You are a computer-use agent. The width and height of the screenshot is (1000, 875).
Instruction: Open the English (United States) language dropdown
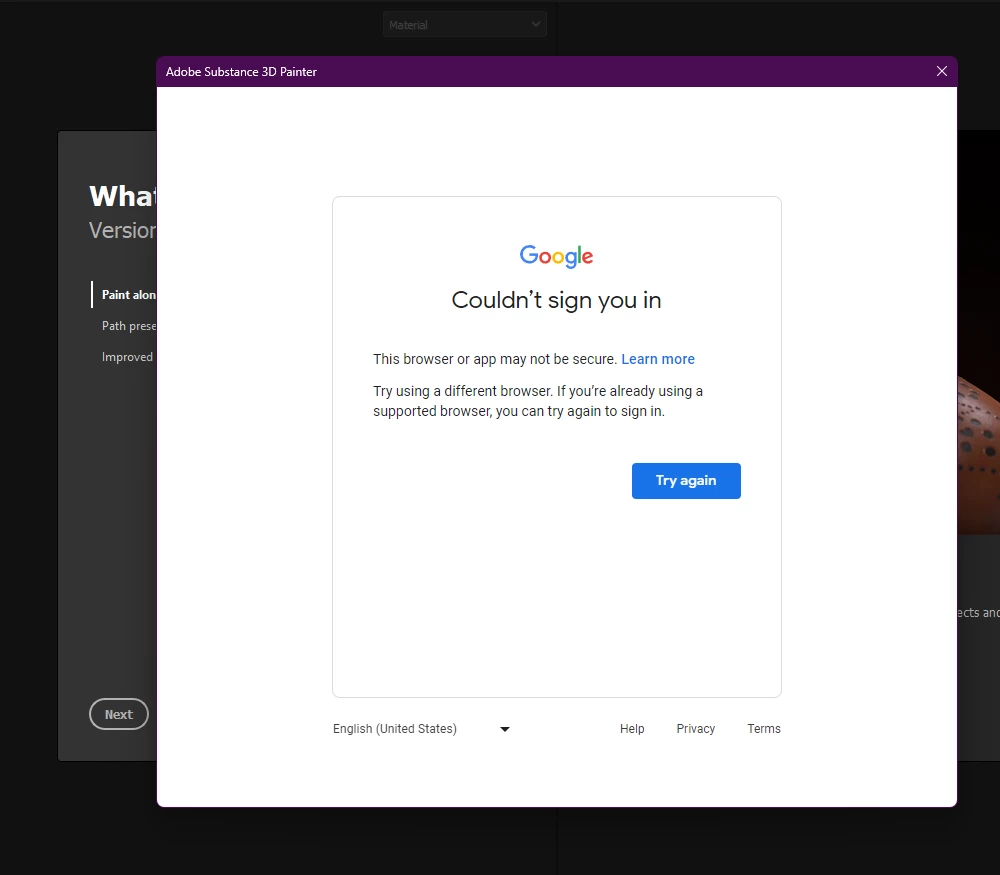point(421,728)
